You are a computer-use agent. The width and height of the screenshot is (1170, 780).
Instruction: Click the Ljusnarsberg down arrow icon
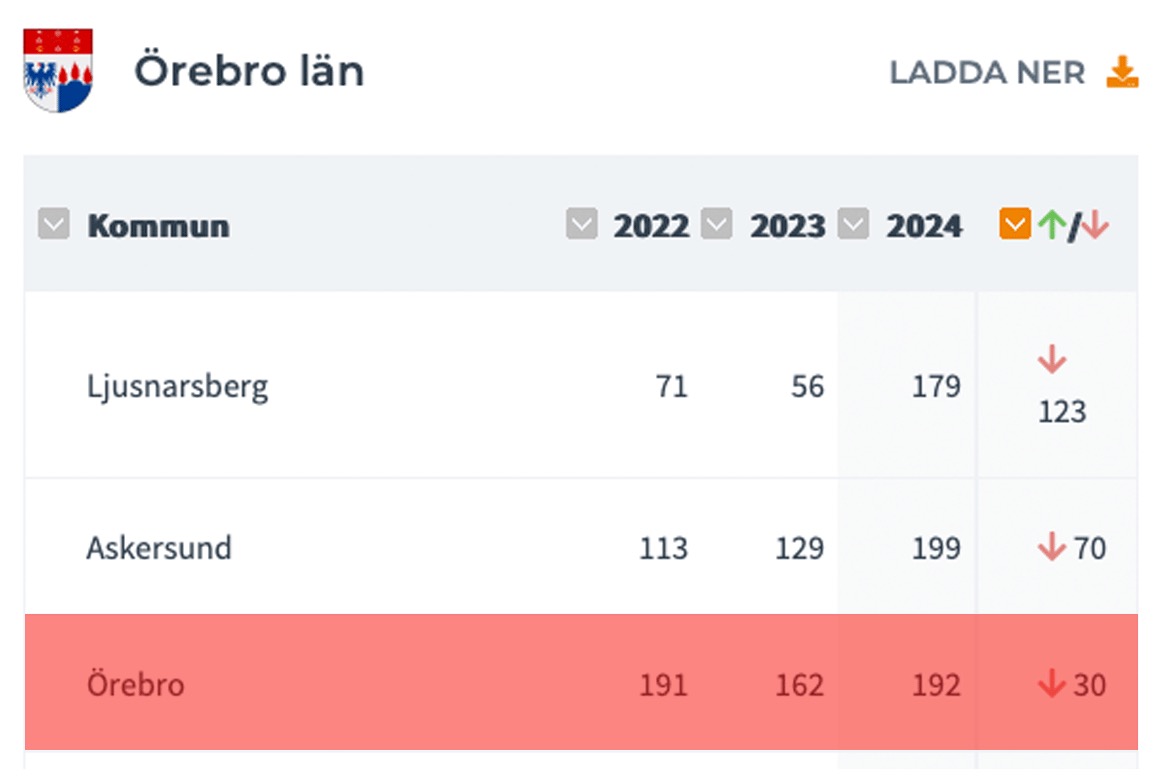coord(1052,360)
